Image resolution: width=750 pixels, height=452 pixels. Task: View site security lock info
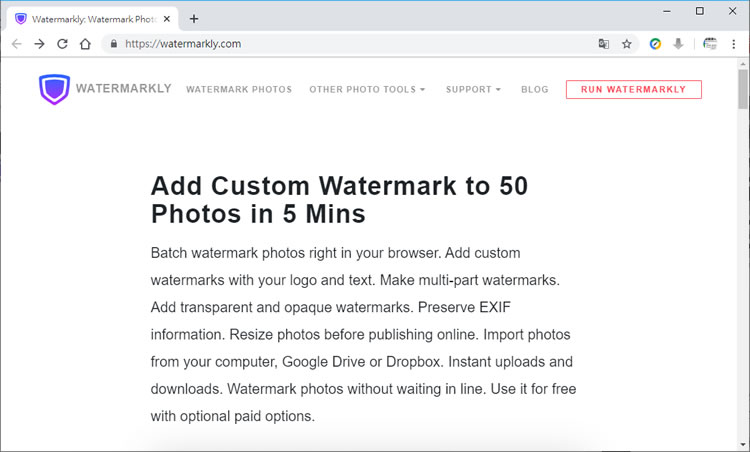(x=113, y=44)
